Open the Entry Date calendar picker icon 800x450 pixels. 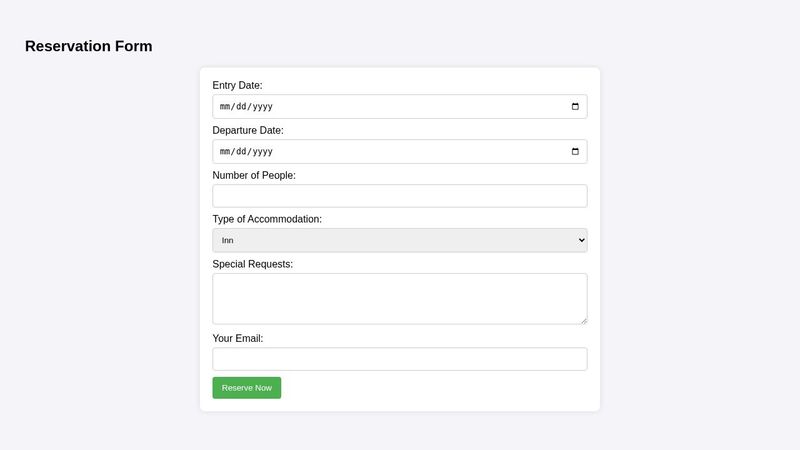(x=575, y=107)
